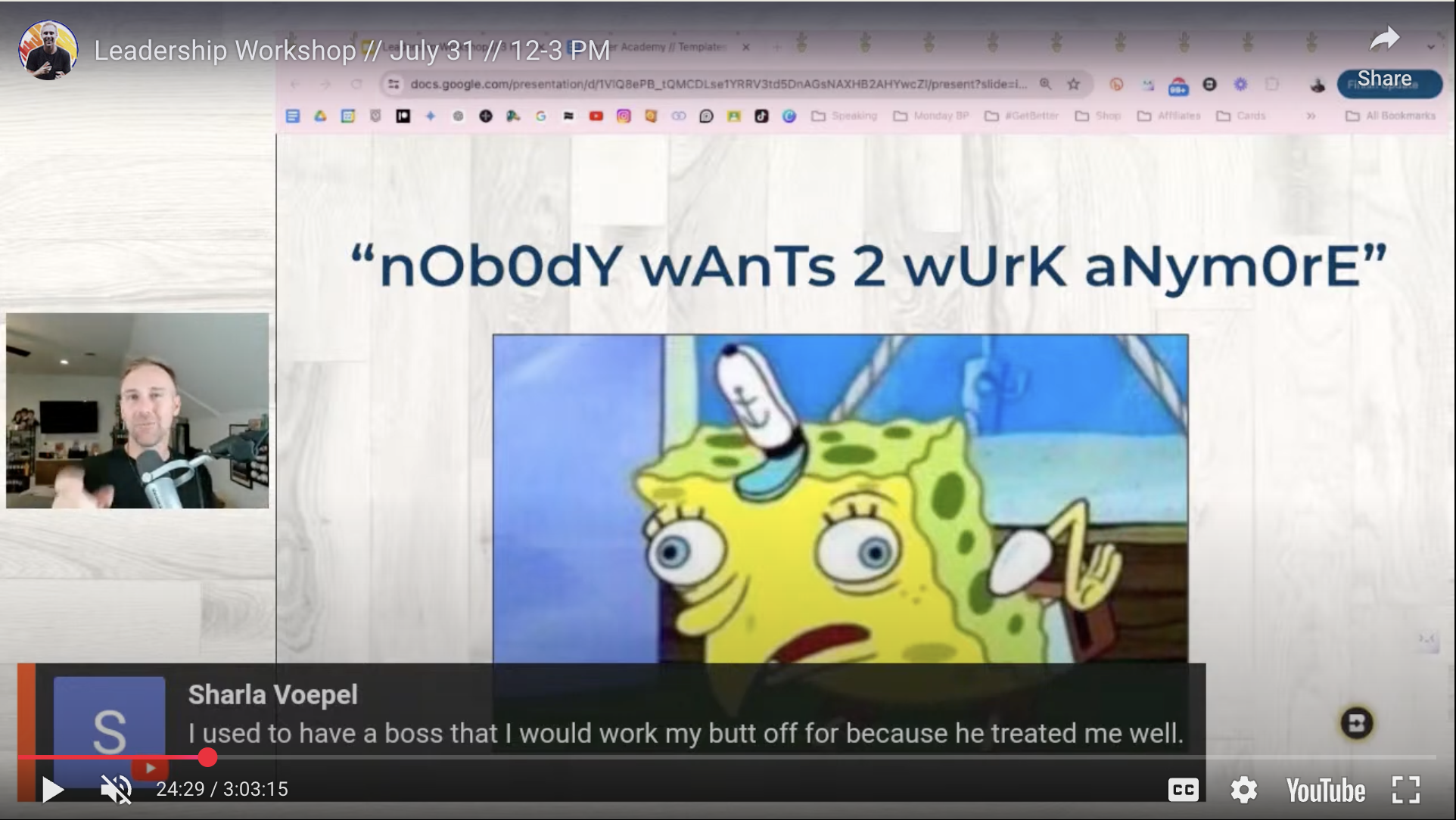
Task: Toggle the bookmark star in the address bar
Action: coord(1073,84)
